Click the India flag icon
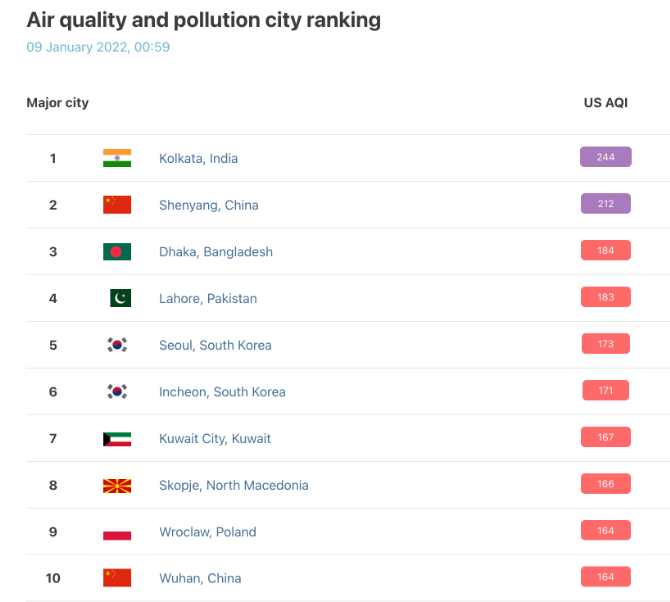This screenshot has height=602, width=670. pyautogui.click(x=117, y=158)
